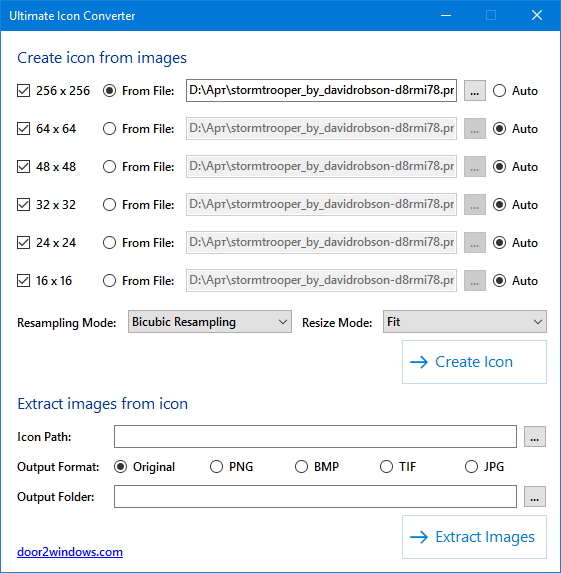Click the 256 x 256 file path field
The width and height of the screenshot is (561, 573).
click(x=321, y=90)
